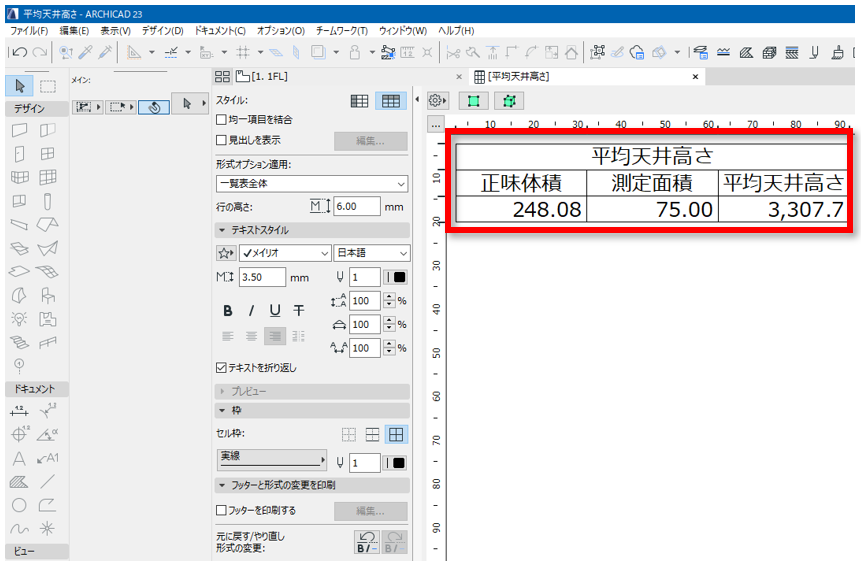Collapse フッターと形式の変更を印刷 section
The image size is (861, 575).
point(222,485)
